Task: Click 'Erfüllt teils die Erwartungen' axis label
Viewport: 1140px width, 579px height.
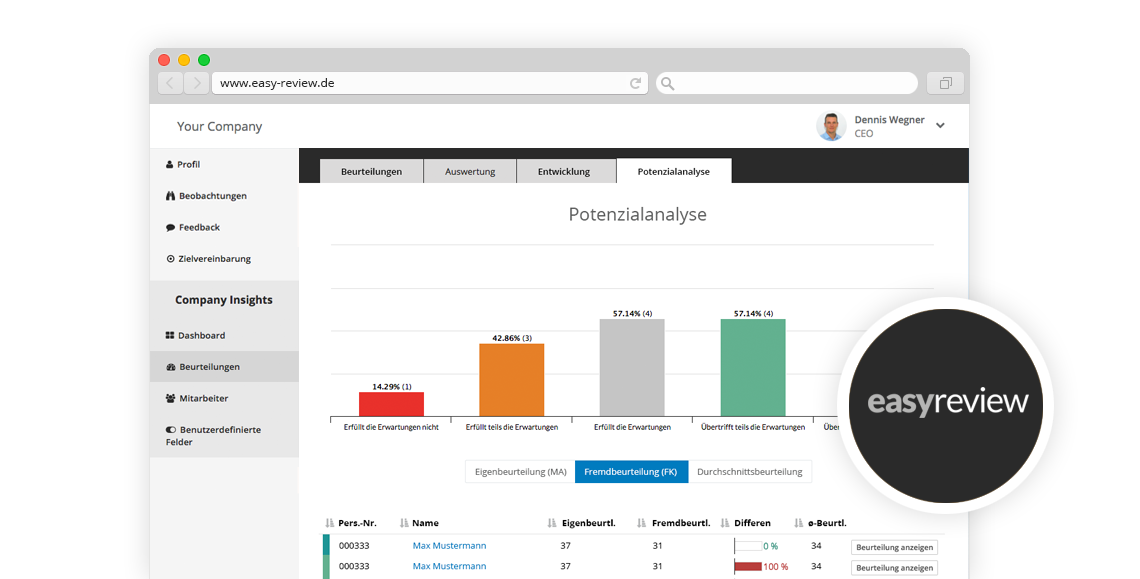Action: tap(512, 427)
